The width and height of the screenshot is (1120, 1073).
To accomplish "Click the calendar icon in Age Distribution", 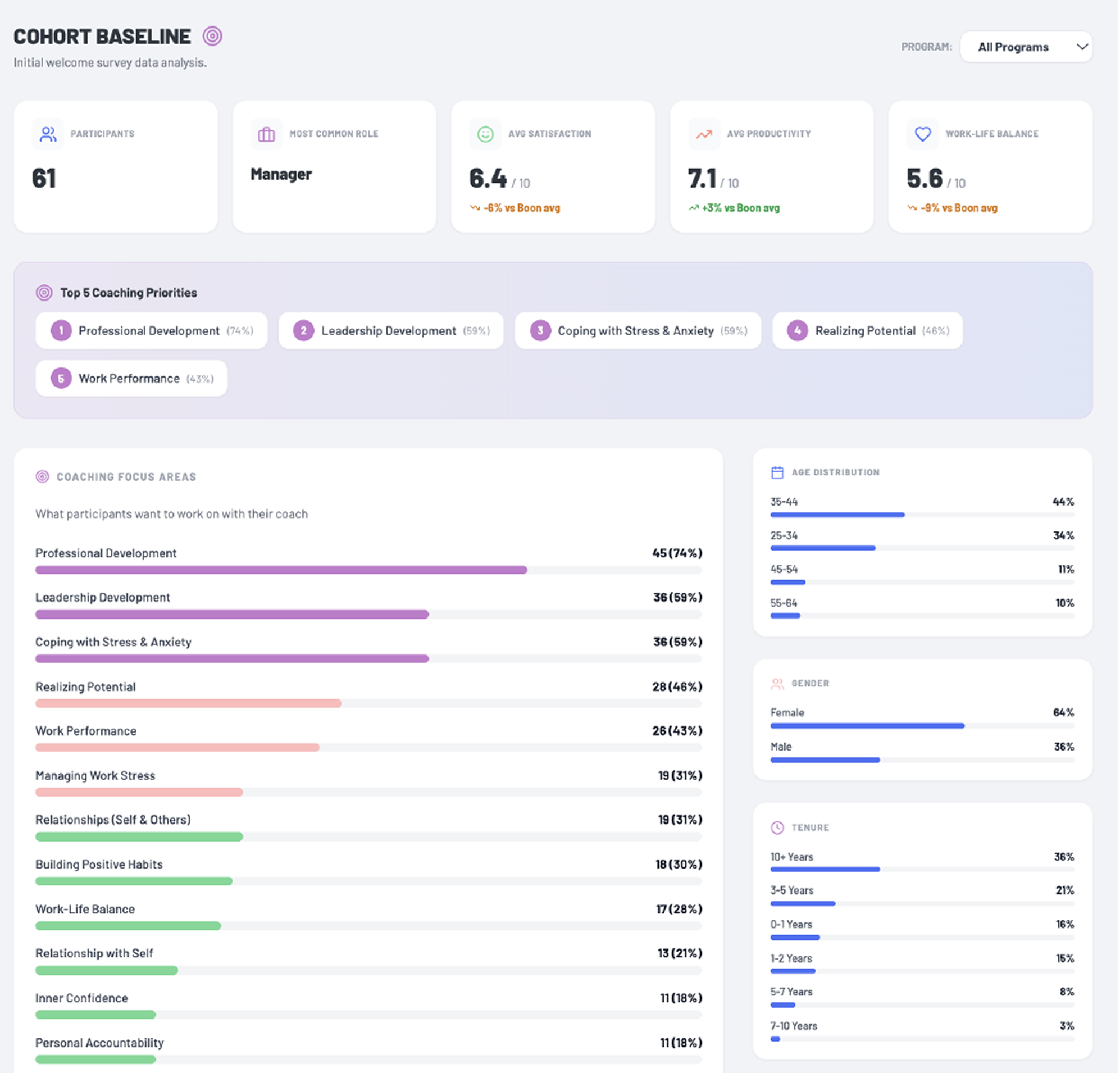I will (x=777, y=472).
